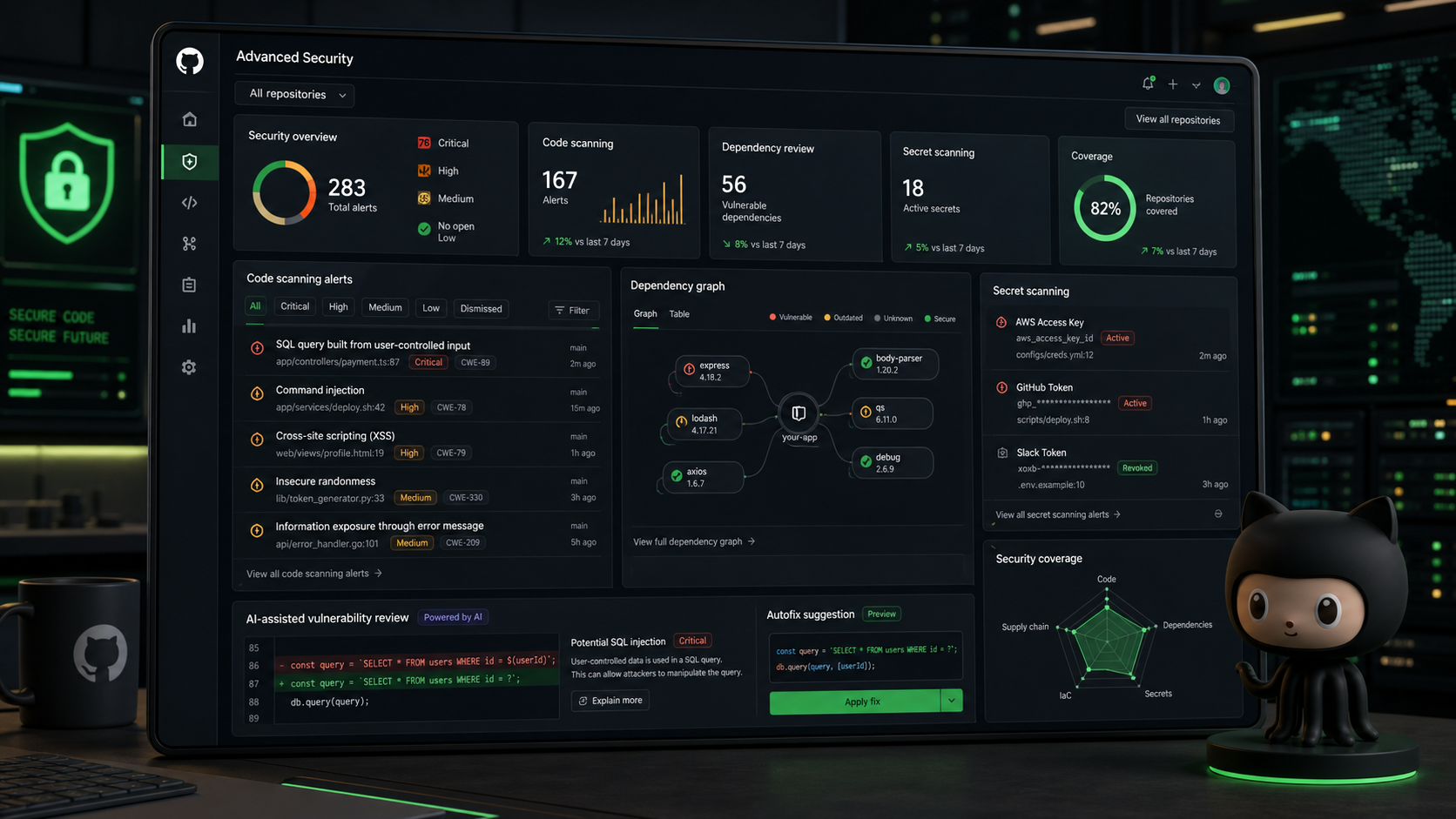This screenshot has width=1456, height=819.
Task: Toggle the Vulnerable legend filter
Action: [791, 318]
